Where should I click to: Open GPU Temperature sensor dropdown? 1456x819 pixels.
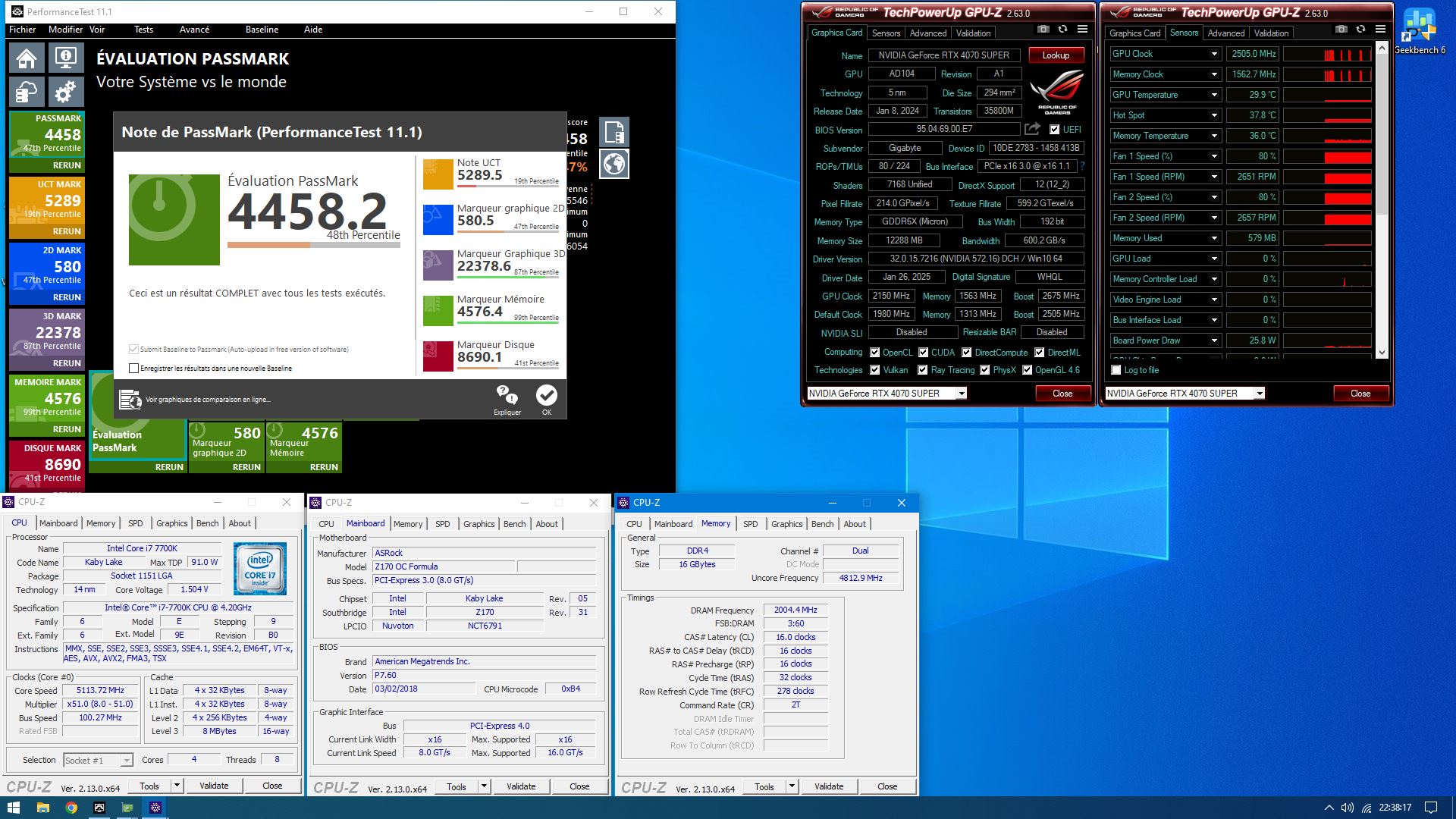pos(1214,95)
